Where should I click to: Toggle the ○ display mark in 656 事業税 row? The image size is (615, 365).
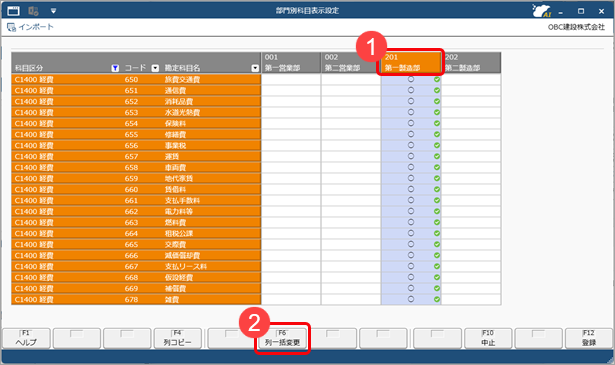(411, 145)
